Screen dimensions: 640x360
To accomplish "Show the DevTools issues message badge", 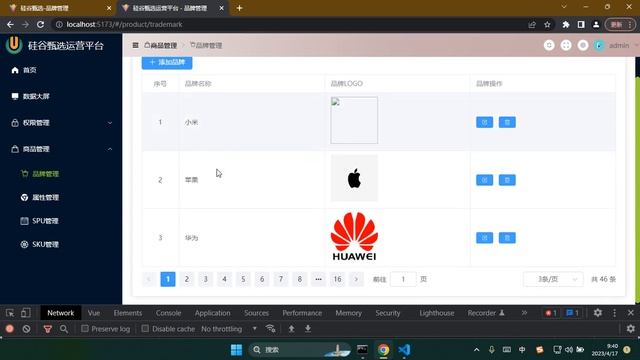I will tap(572, 313).
